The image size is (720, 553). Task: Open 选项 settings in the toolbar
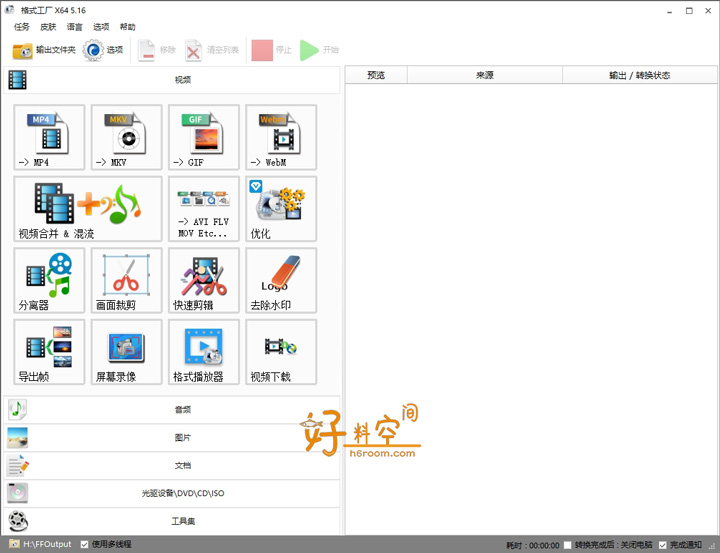click(103, 50)
